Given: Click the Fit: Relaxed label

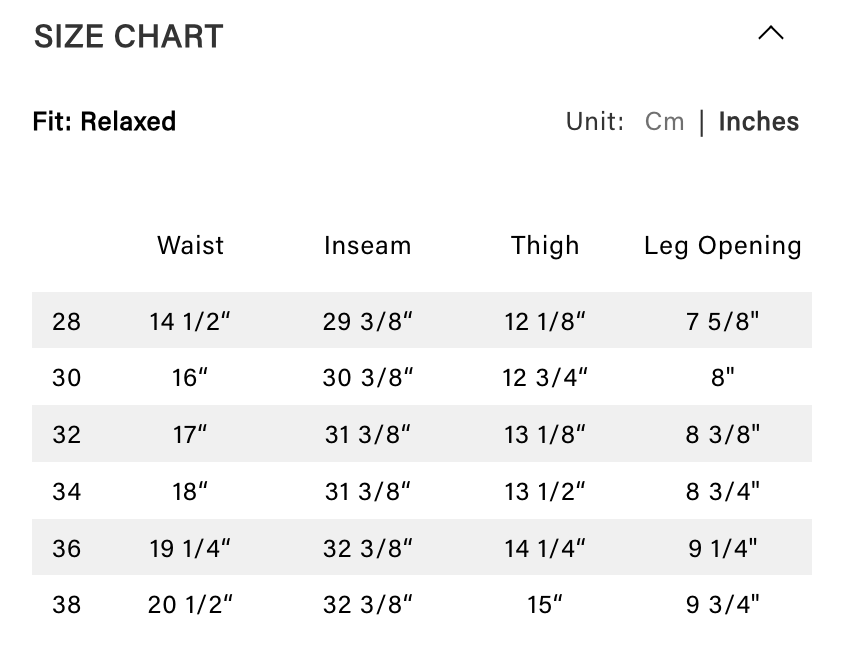Looking at the screenshot, I should tap(104, 122).
